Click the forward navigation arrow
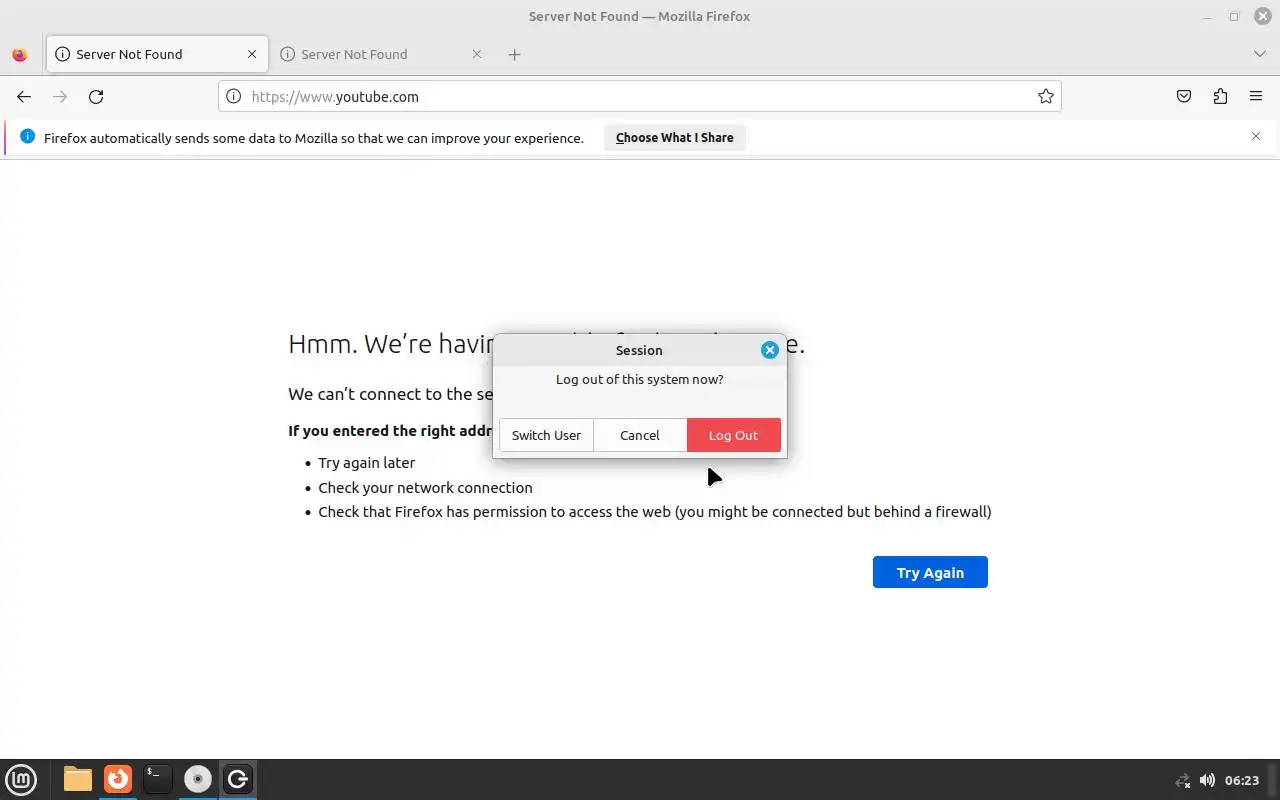This screenshot has height=800, width=1280. (x=60, y=96)
